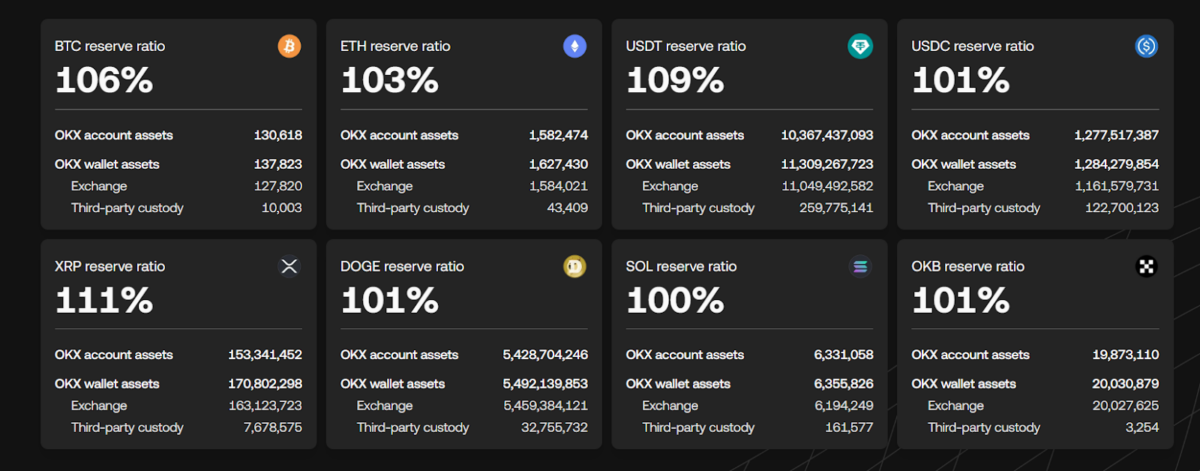Click ETH account assets value 1,582,474
This screenshot has height=471, width=1200.
pyautogui.click(x=558, y=135)
